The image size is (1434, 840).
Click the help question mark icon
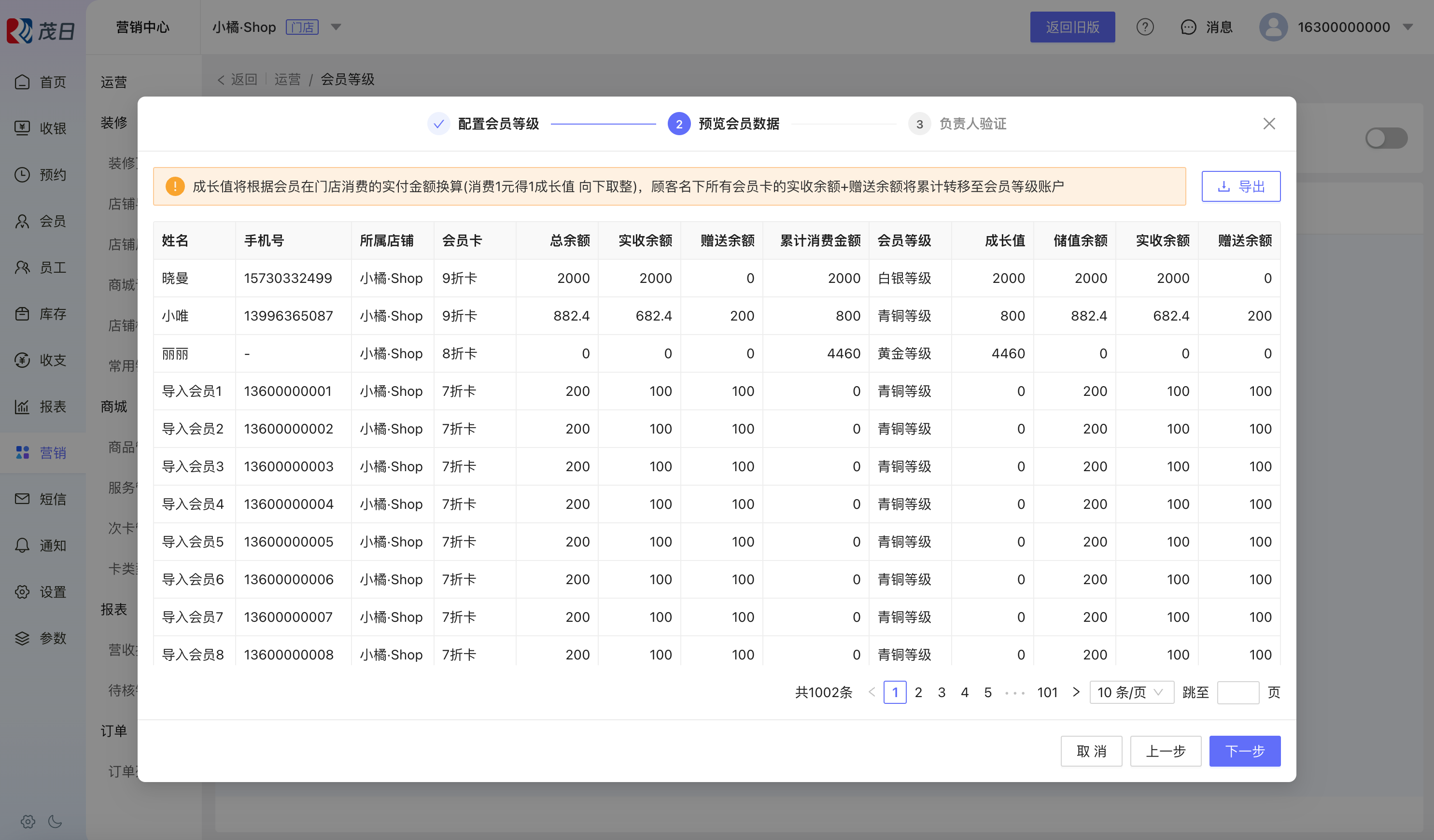coord(1144,27)
